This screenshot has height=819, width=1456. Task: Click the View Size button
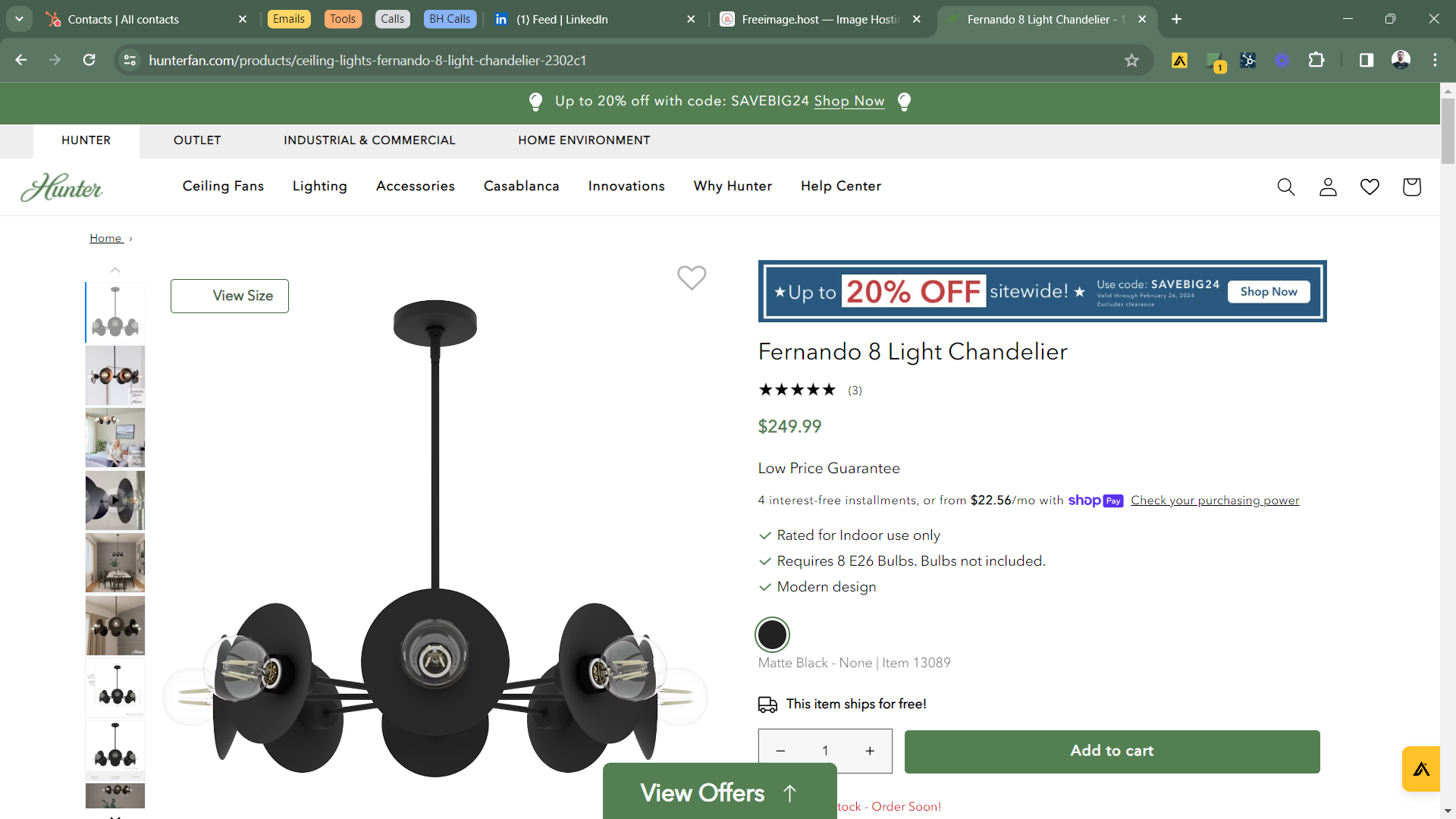(230, 296)
